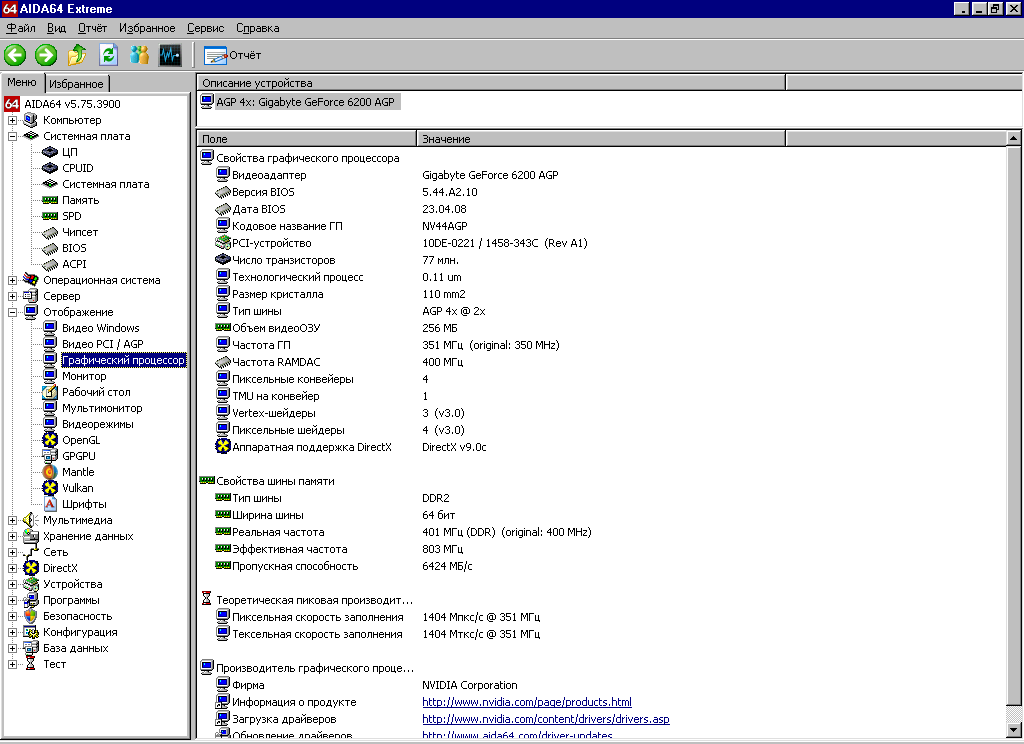Click the green back arrow toolbar icon
The height and width of the screenshot is (744, 1024).
15,55
